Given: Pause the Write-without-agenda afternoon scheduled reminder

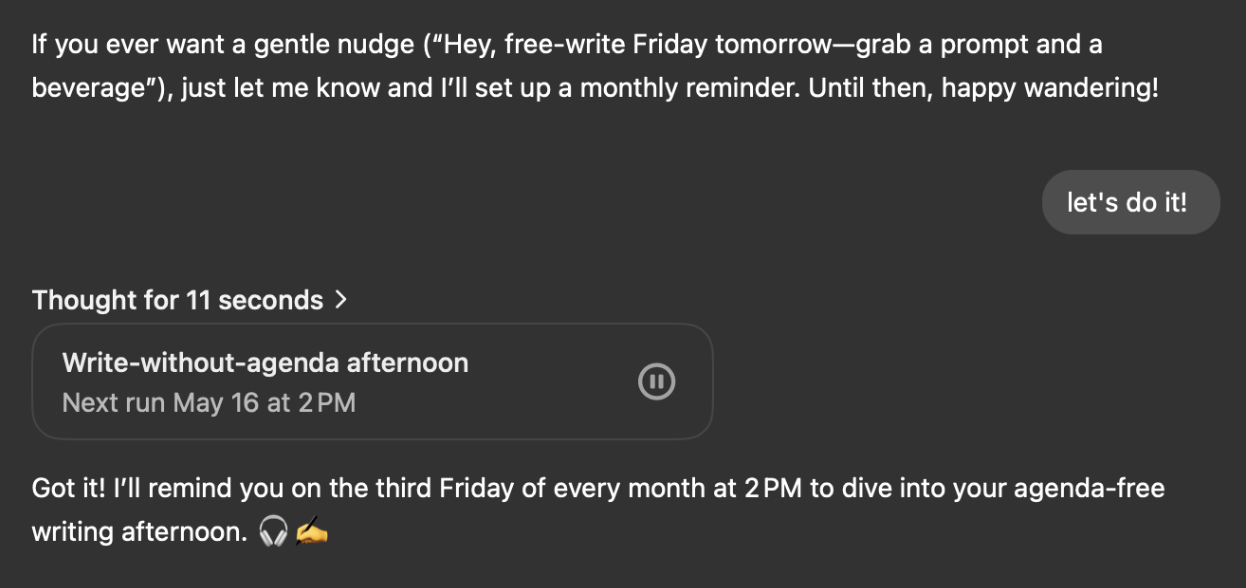Looking at the screenshot, I should [656, 381].
